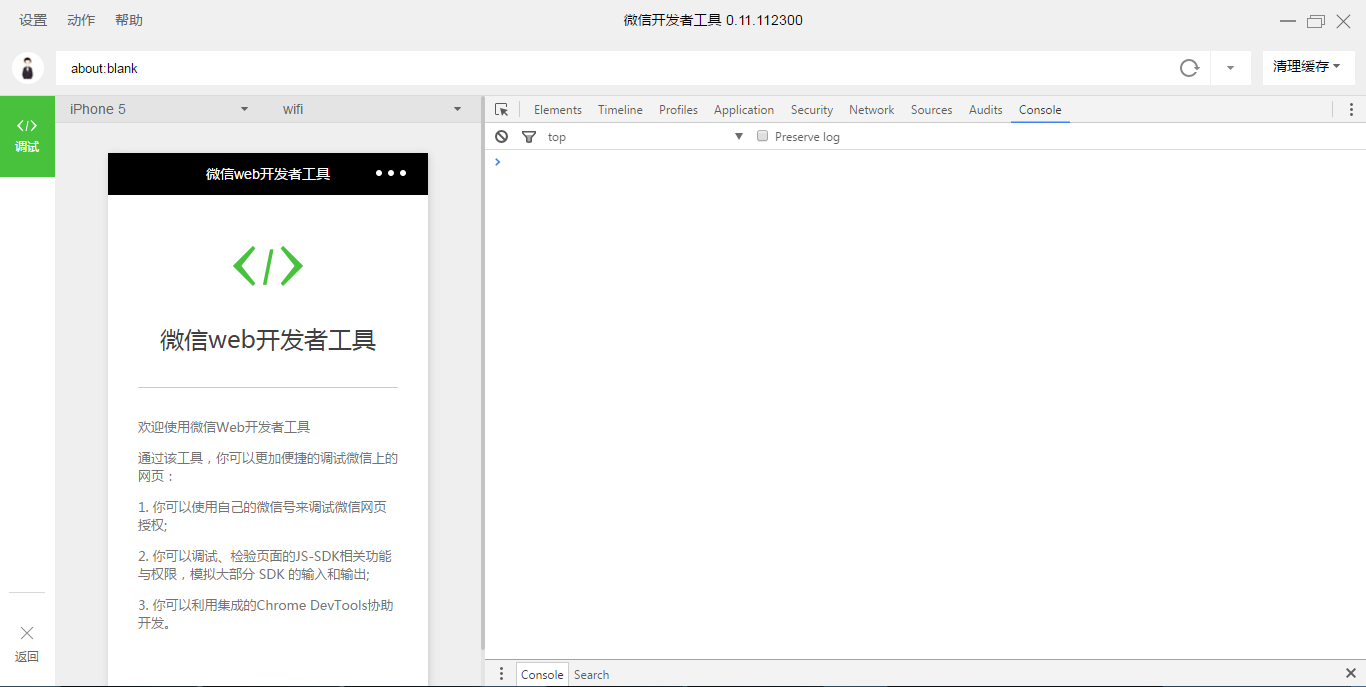
Task: Select the Console tab in top bar
Action: coord(1040,110)
